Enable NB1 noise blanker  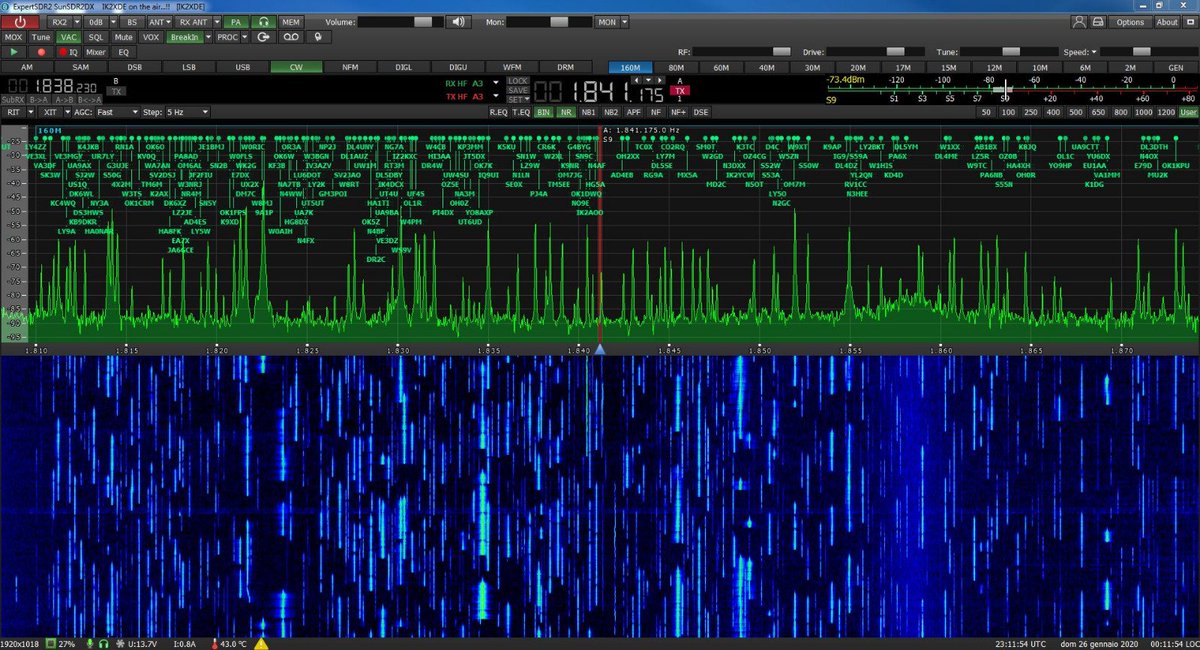(589, 112)
